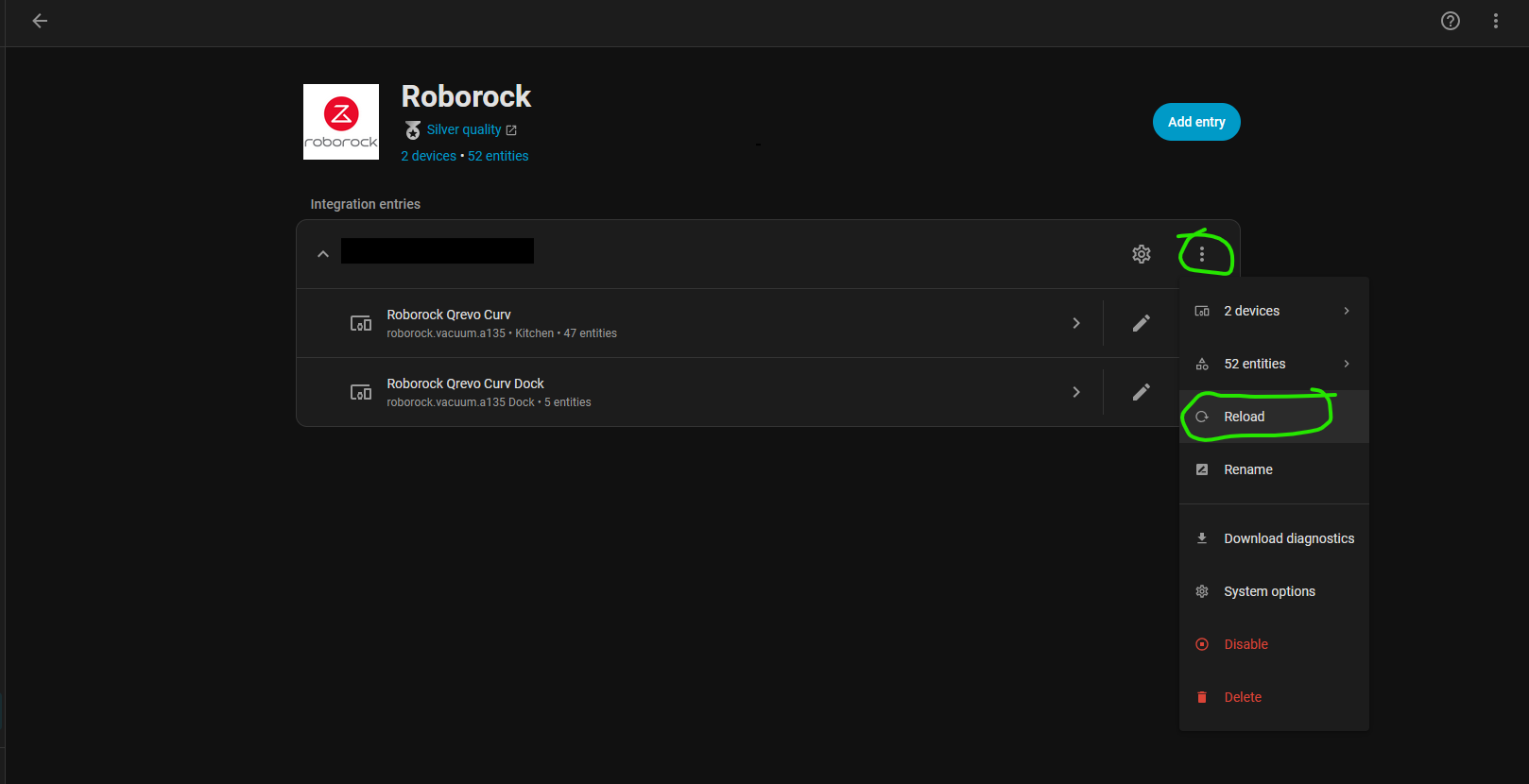Viewport: 1529px width, 784px height.
Task: Open 52 entities in the context menu
Action: 1274,364
